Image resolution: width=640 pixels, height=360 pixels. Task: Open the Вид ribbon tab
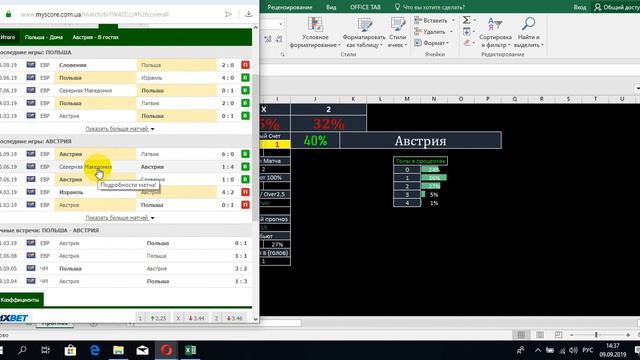[331, 7]
